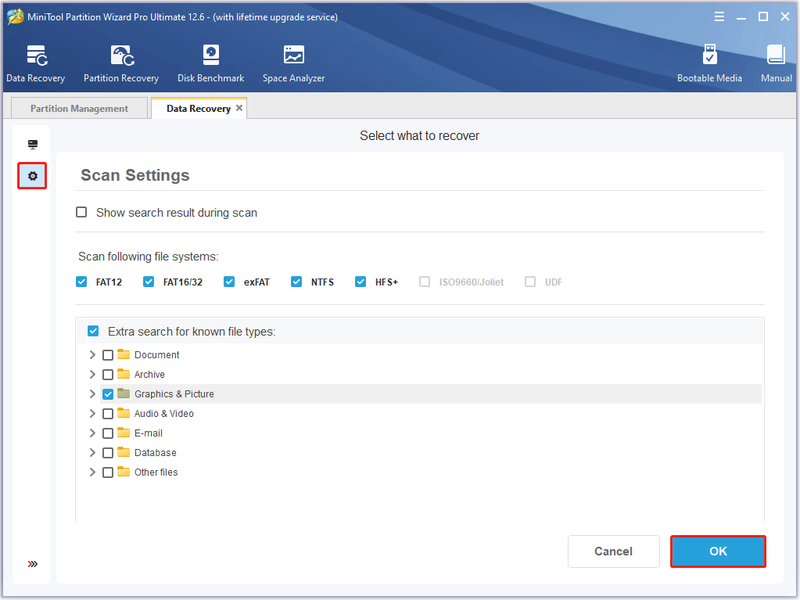
Task: Open the Space Analyzer tool
Action: (293, 63)
